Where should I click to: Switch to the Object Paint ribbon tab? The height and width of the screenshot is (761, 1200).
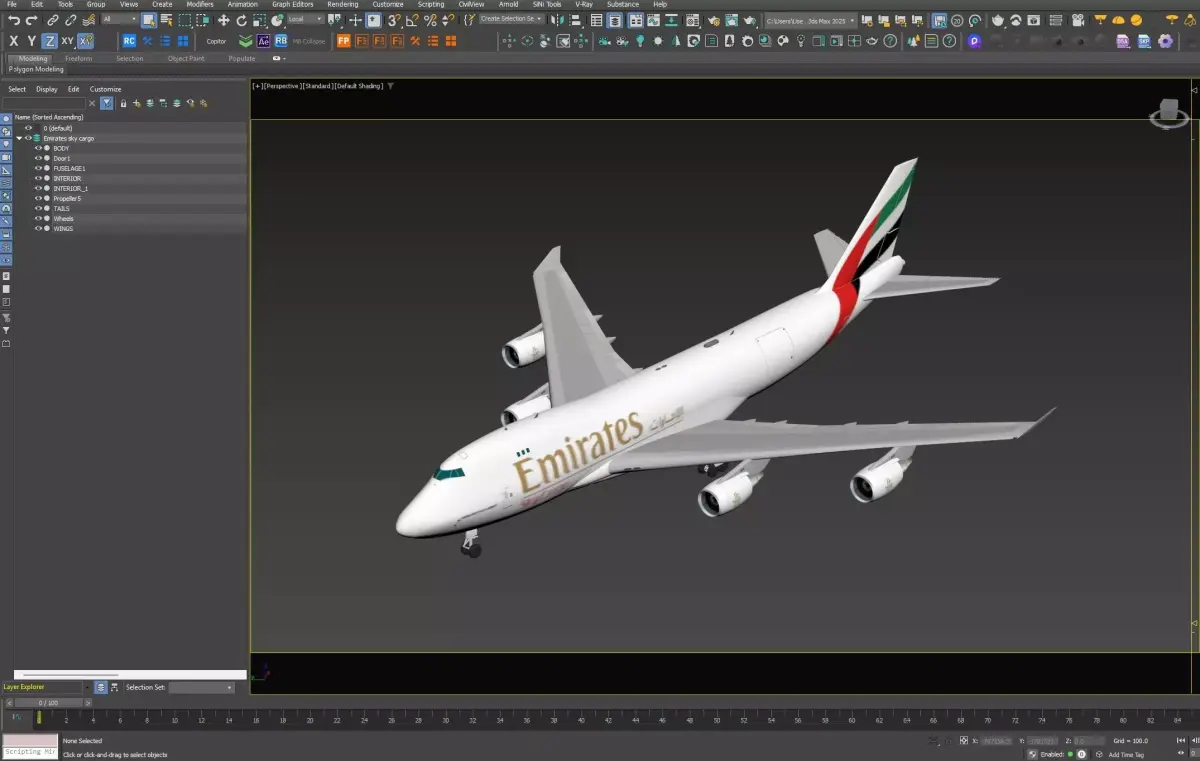point(186,59)
